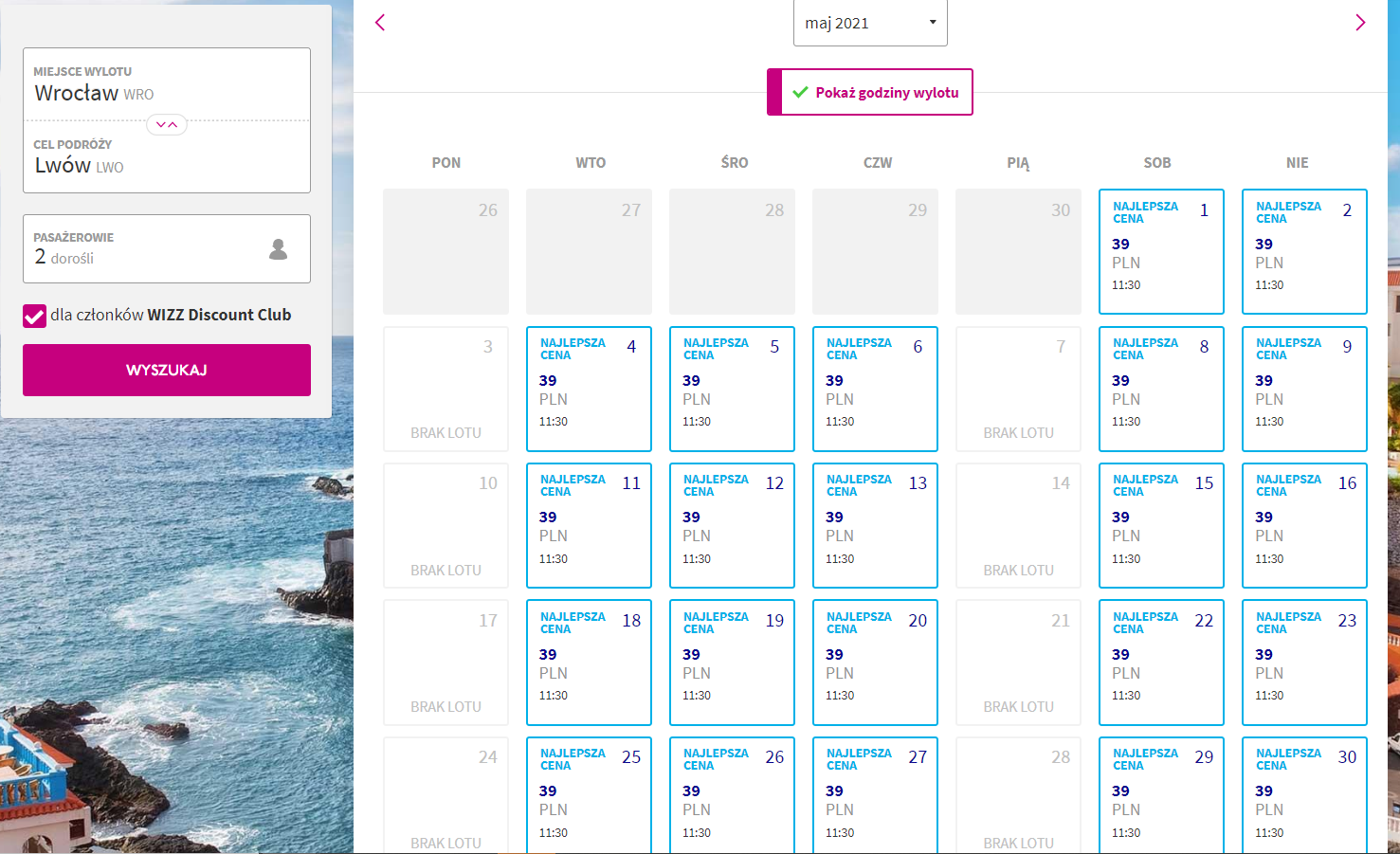The image size is (1400, 854).
Task: Select May 26 departure tile
Action: pyautogui.click(x=732, y=795)
